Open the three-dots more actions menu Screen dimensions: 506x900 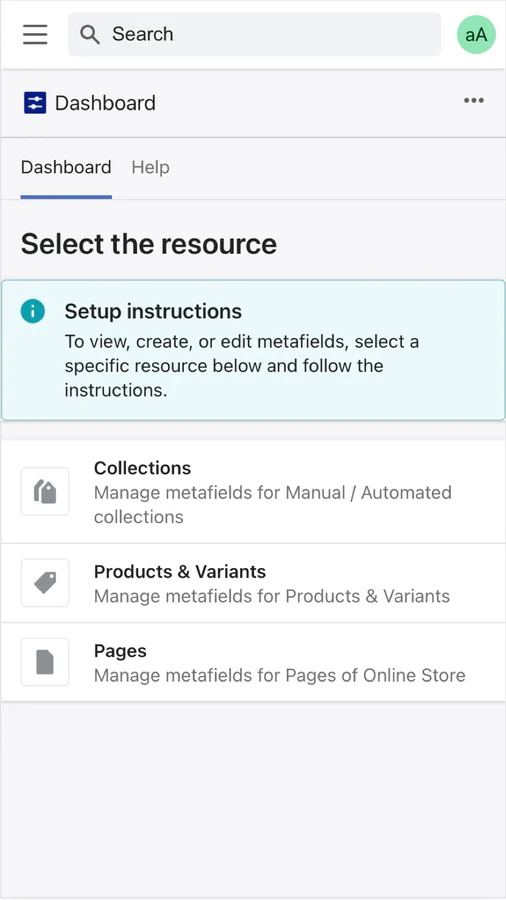(474, 101)
